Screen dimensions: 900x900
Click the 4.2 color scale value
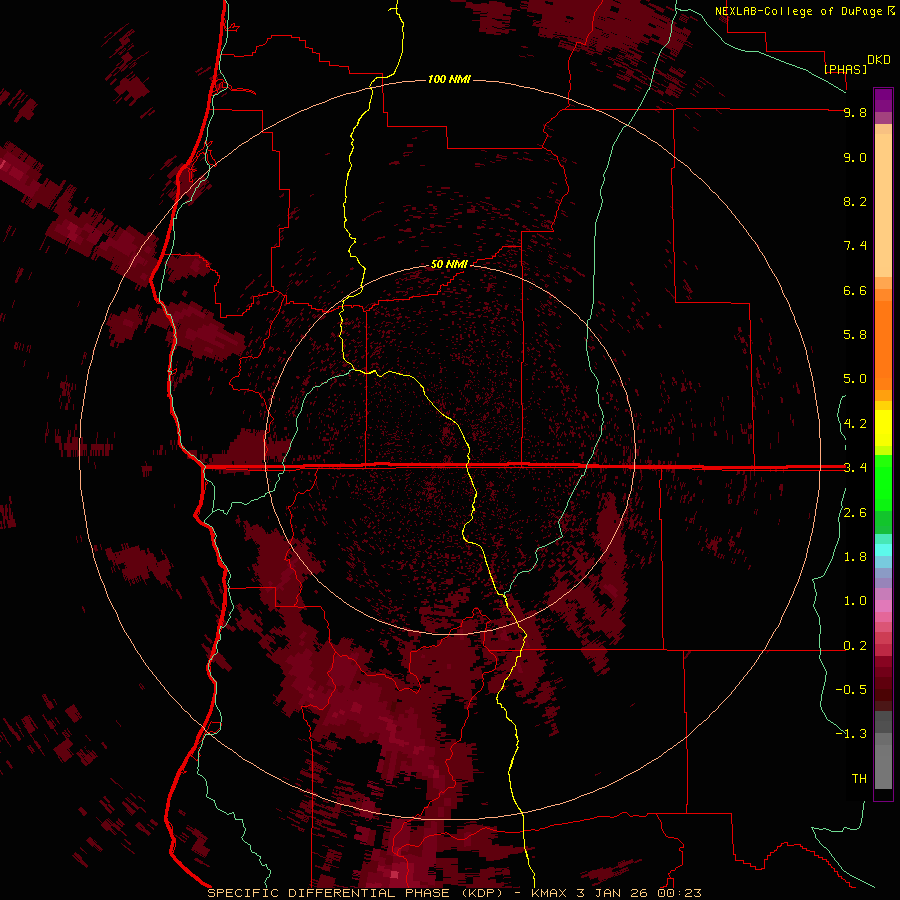(855, 424)
